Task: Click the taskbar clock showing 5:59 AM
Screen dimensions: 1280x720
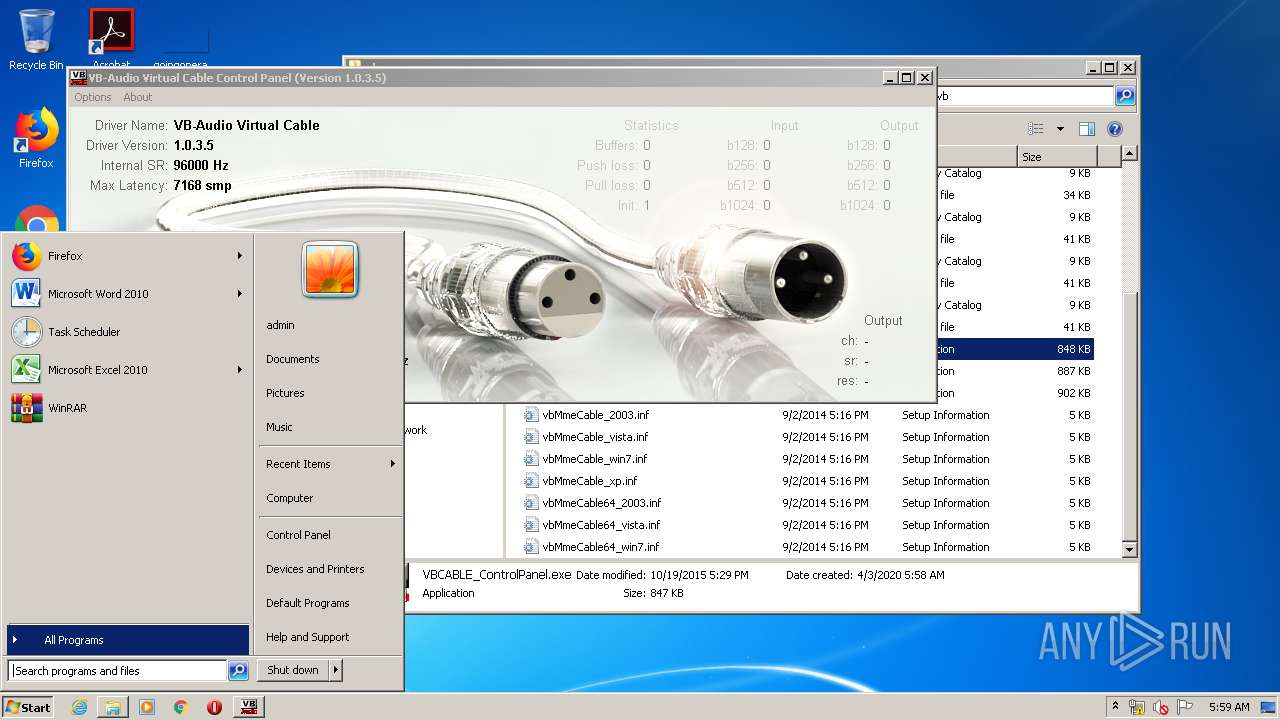Action: (x=1229, y=707)
